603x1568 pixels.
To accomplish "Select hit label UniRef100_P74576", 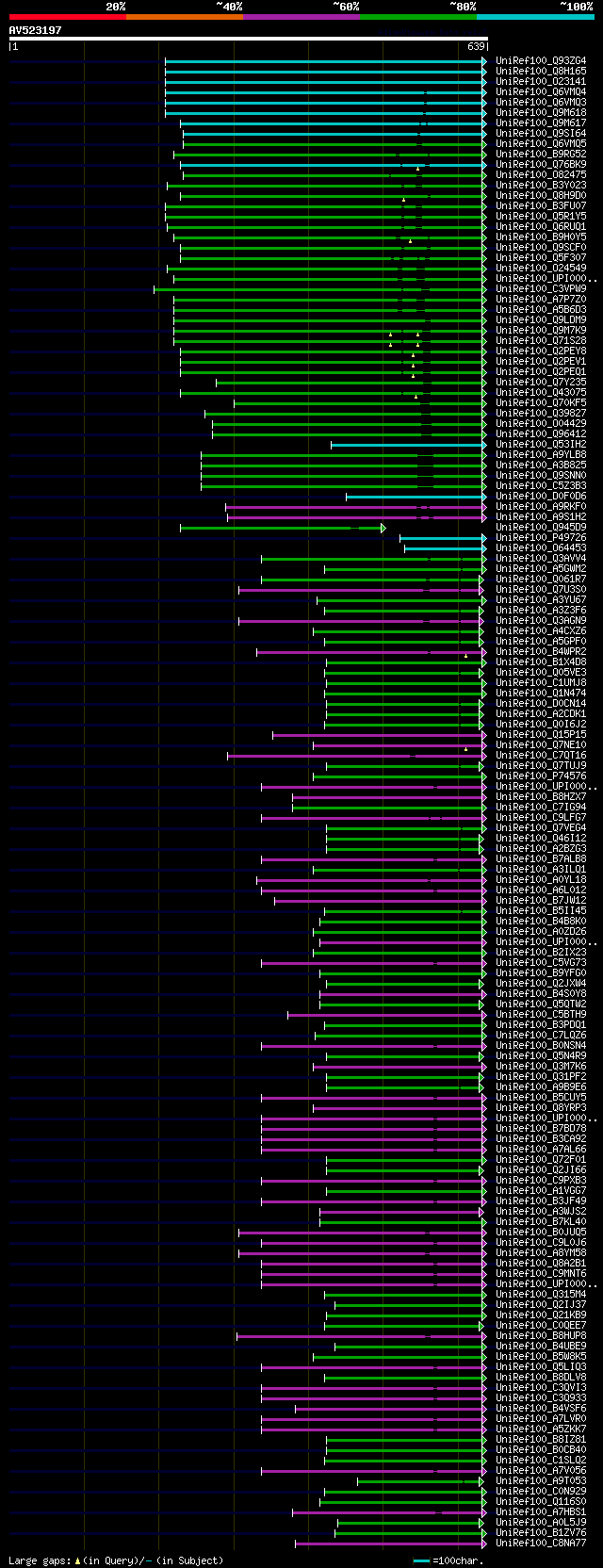I will (x=541, y=776).
